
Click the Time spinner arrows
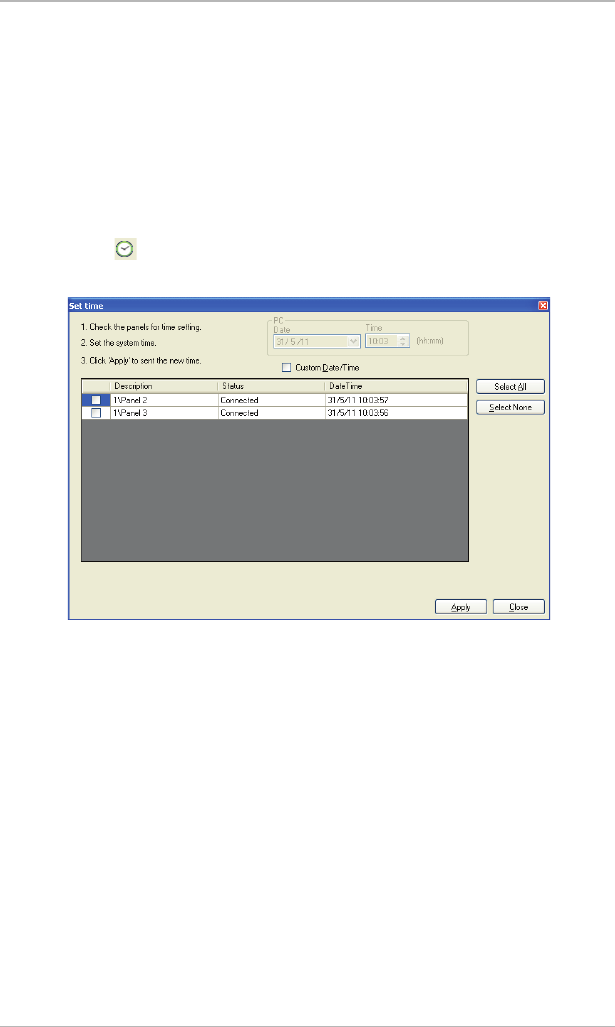403,341
